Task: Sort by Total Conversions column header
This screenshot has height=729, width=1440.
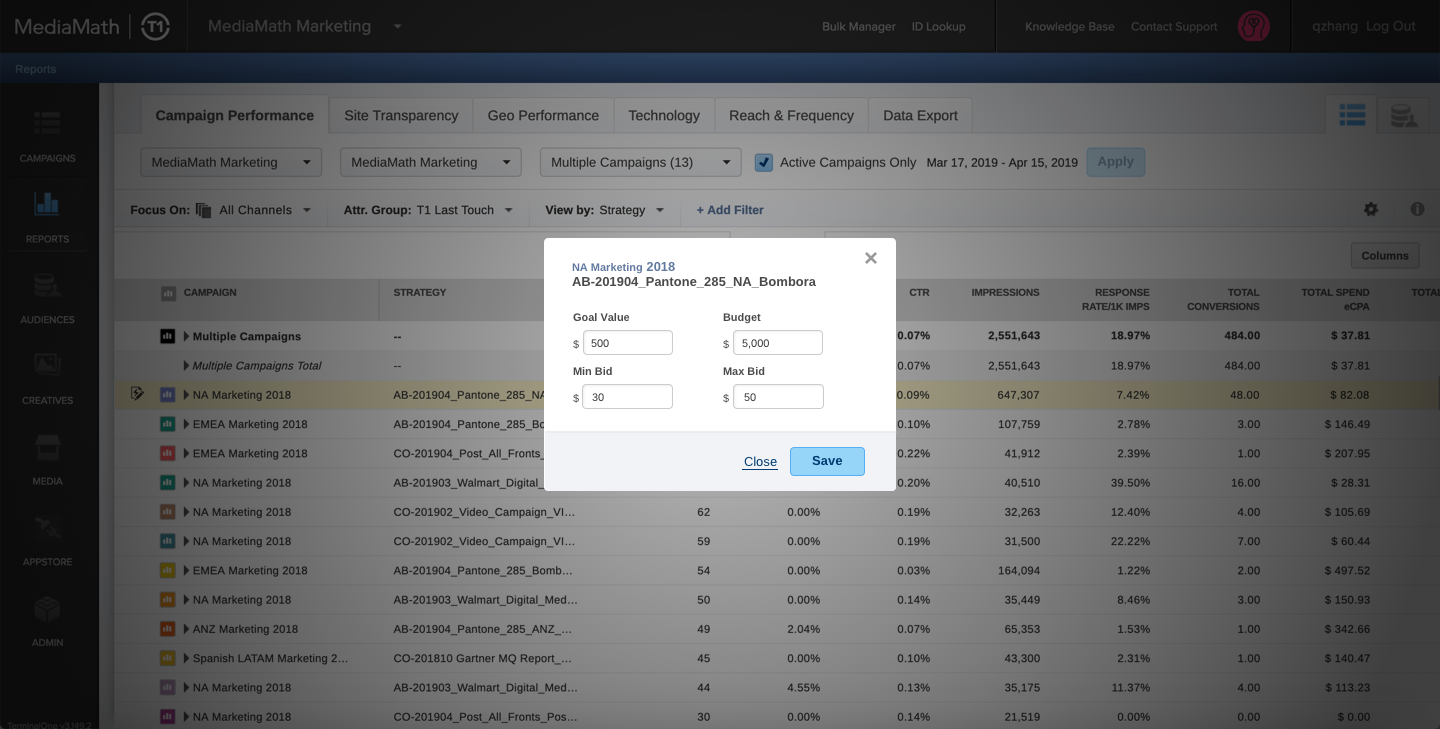Action: coord(1223,299)
